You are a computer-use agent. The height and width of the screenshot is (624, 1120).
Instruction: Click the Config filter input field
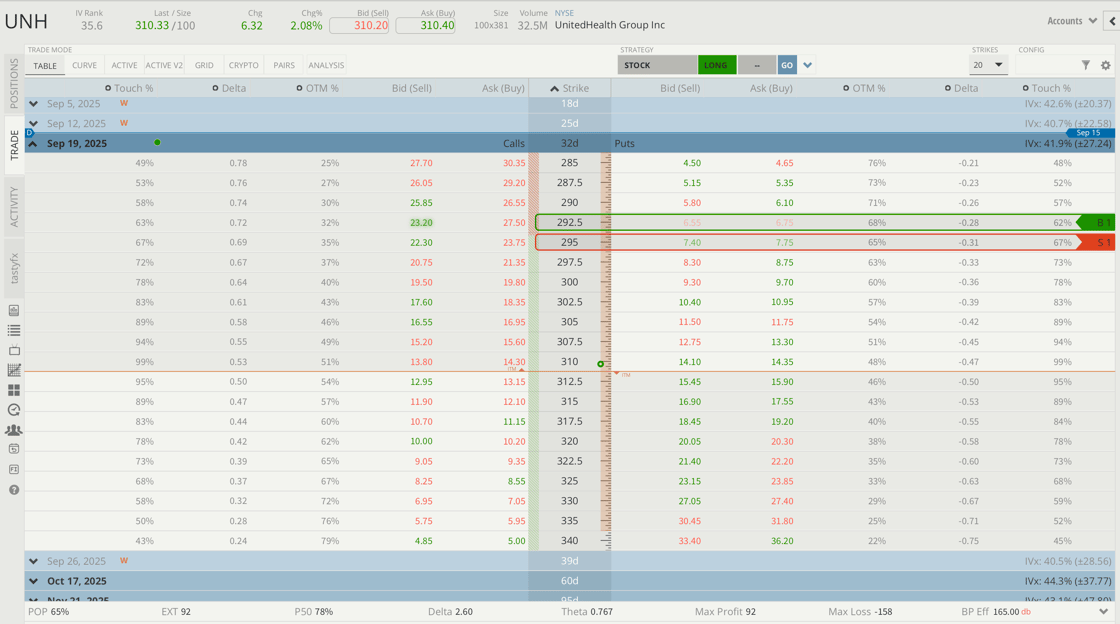click(x=1046, y=65)
